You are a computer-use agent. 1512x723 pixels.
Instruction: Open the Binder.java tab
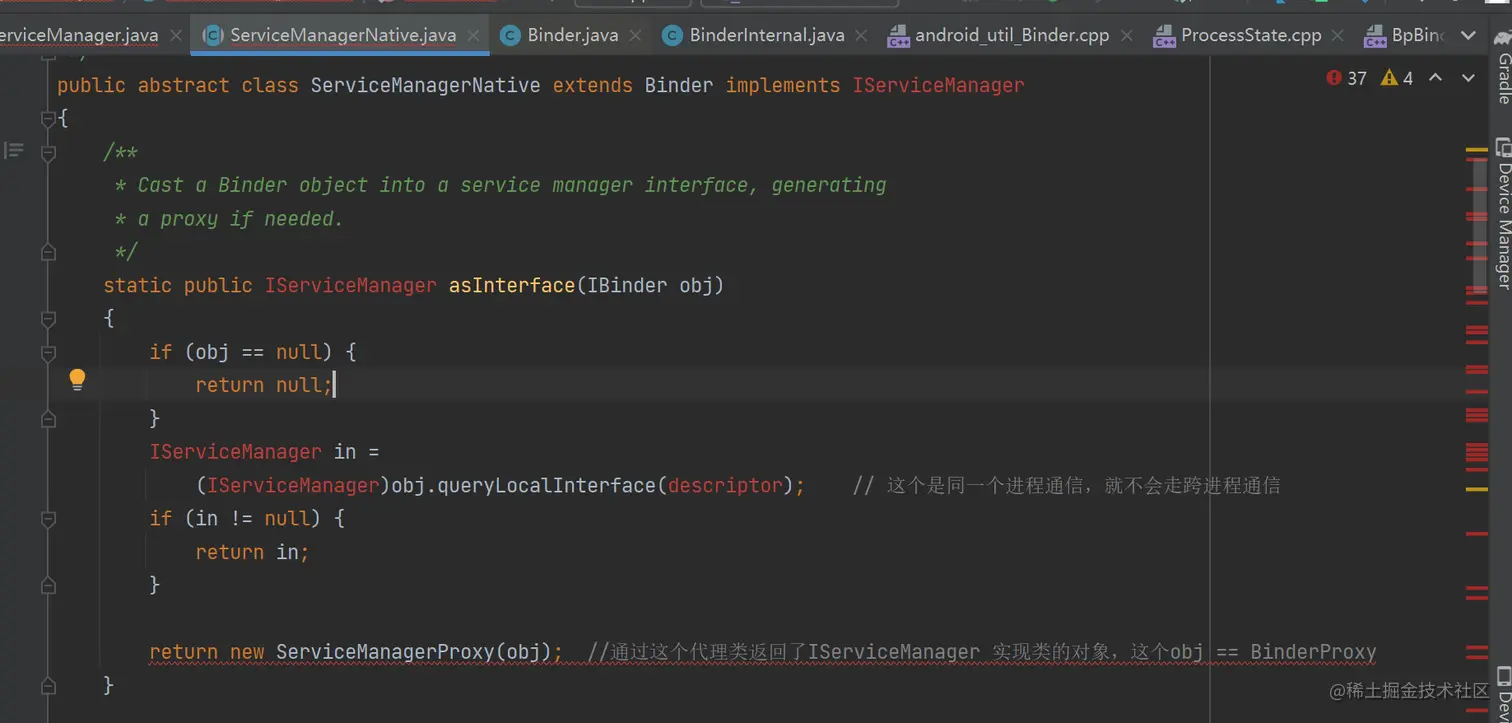click(x=573, y=35)
